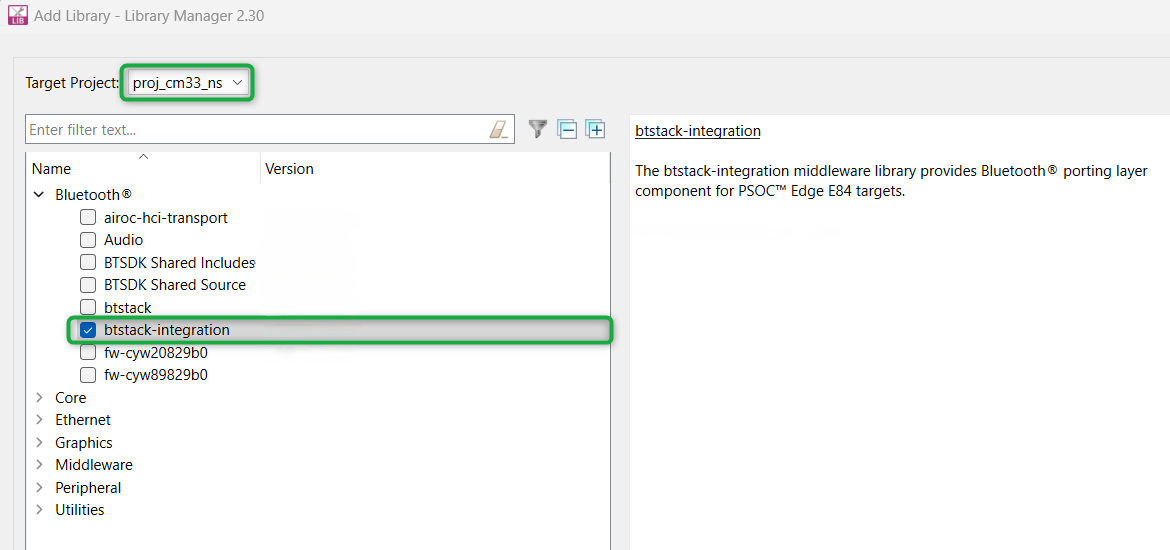Collapse the Bluetooth category
The height and width of the screenshot is (550, 1170).
tap(39, 195)
